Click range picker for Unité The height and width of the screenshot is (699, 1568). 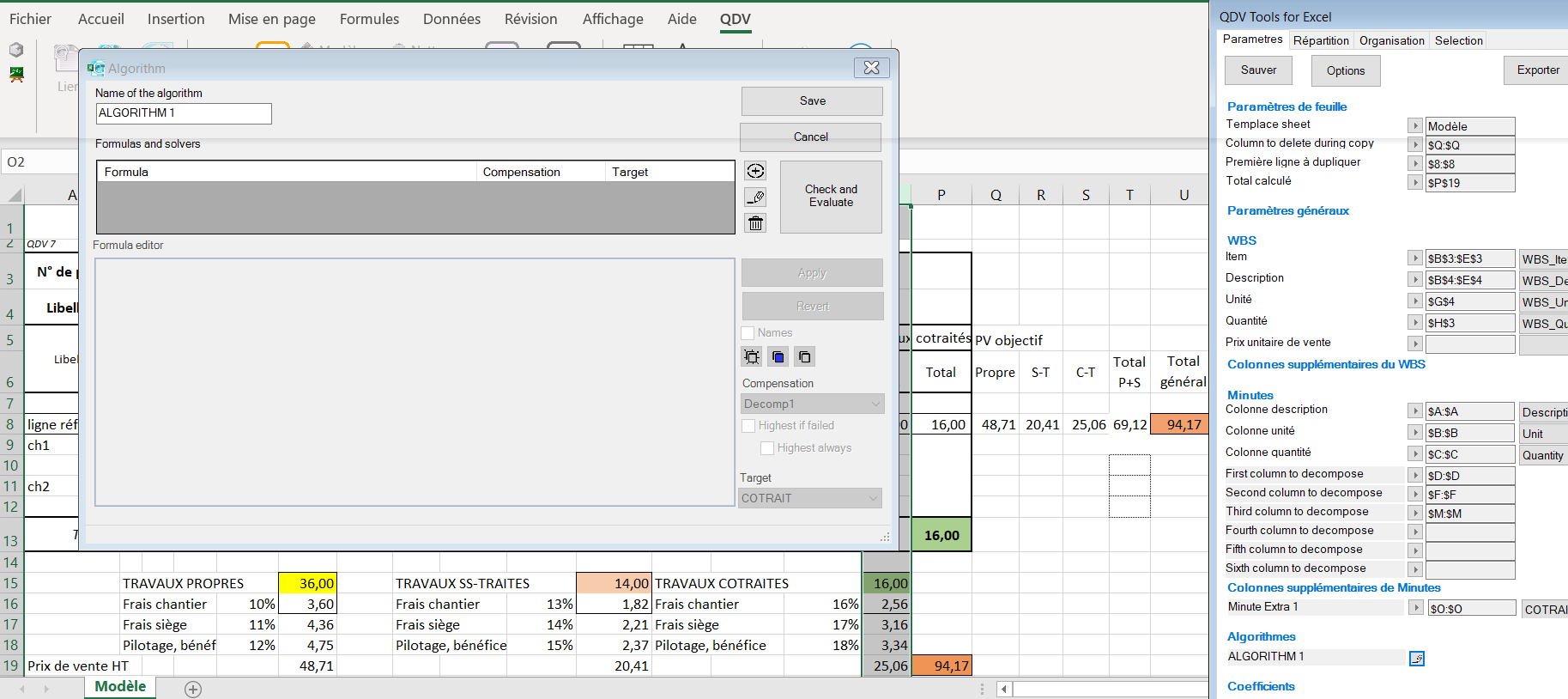coord(1415,301)
